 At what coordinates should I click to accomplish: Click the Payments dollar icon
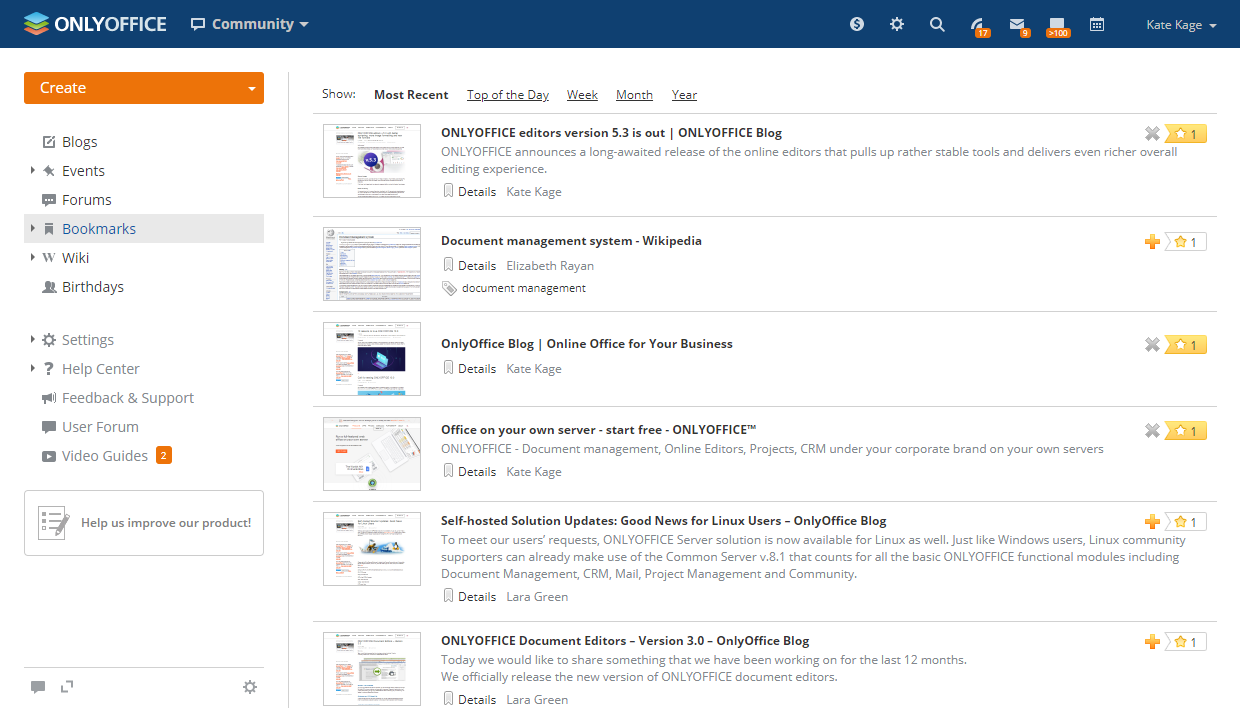857,24
